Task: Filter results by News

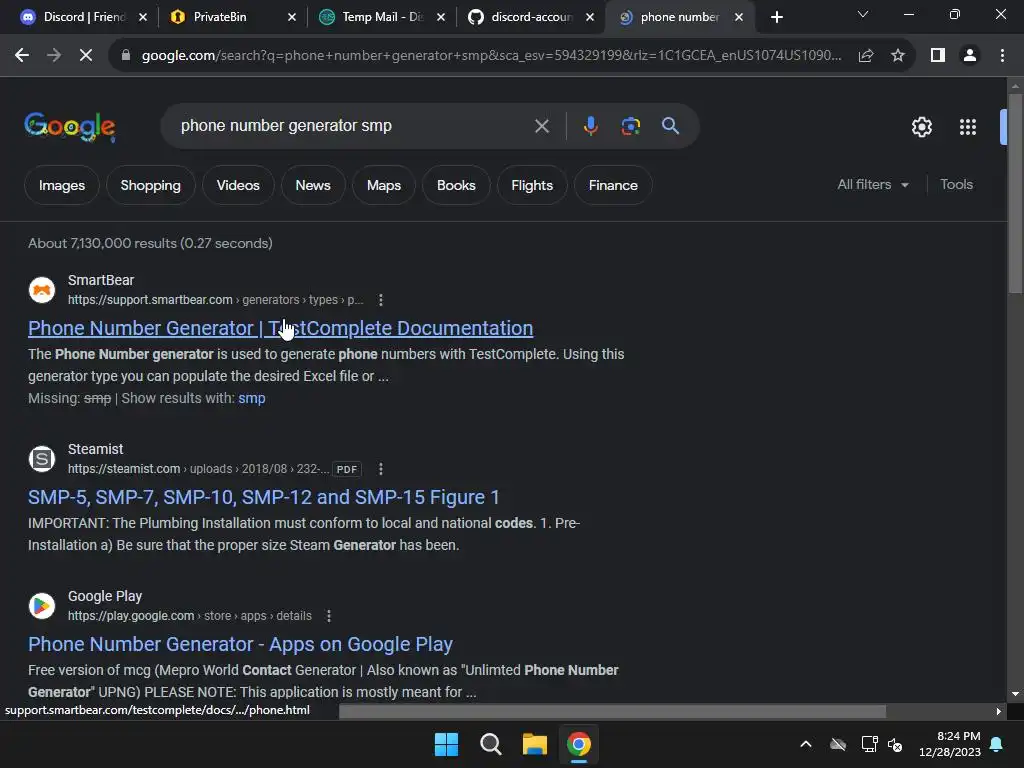Action: [x=313, y=185]
